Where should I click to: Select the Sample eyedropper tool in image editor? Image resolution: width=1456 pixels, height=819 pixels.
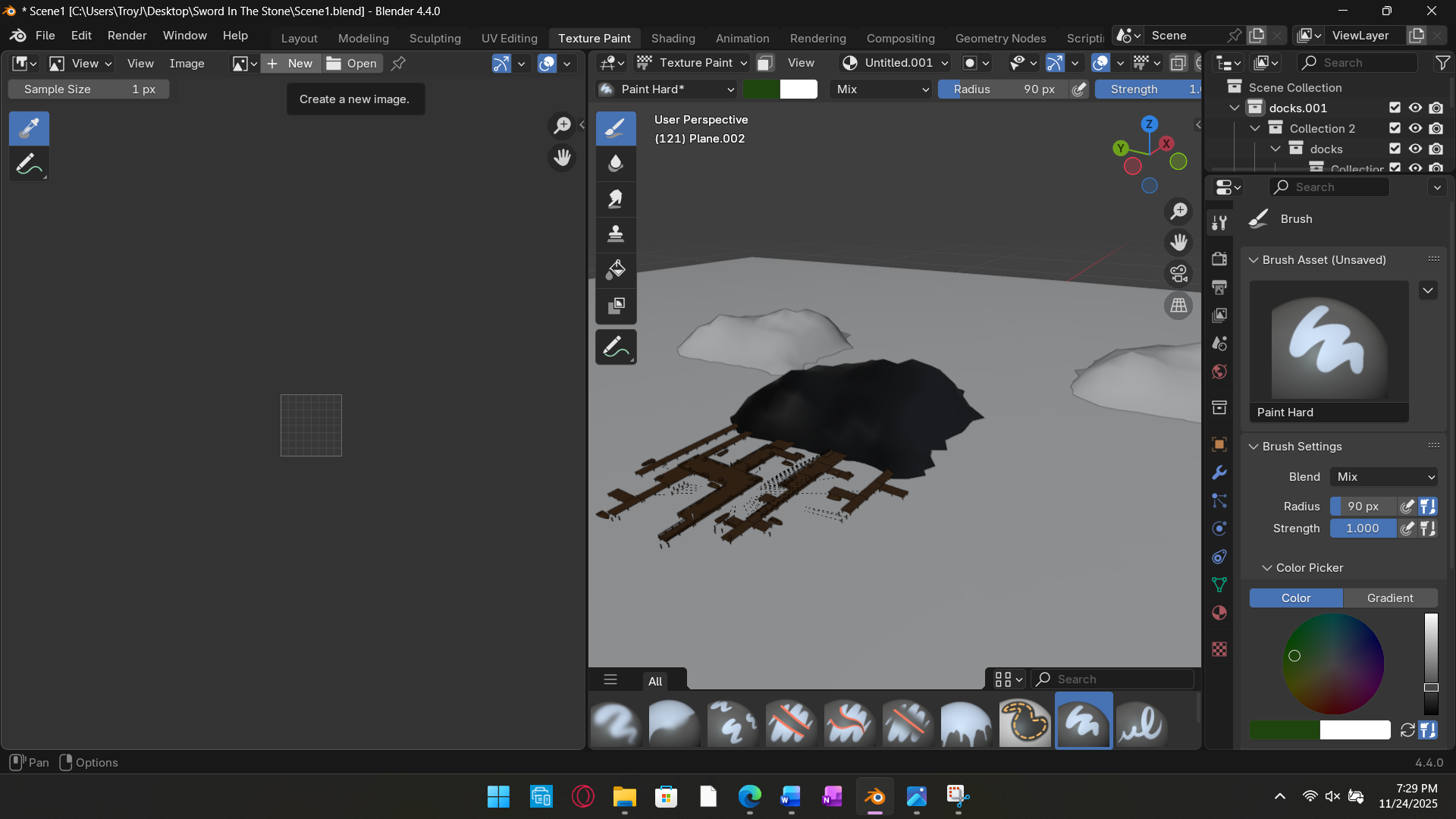tap(29, 128)
